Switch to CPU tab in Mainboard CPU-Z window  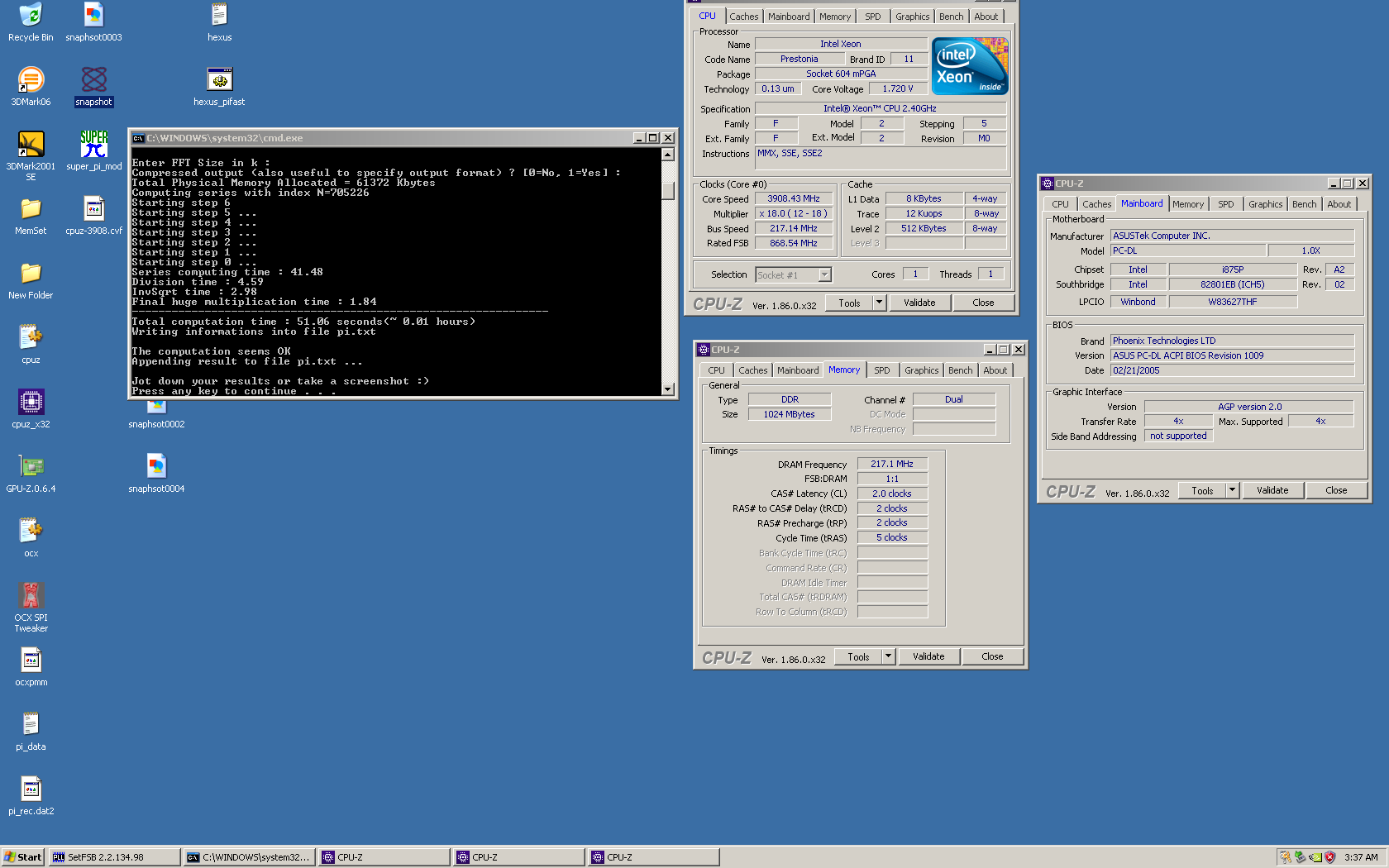tap(1060, 204)
